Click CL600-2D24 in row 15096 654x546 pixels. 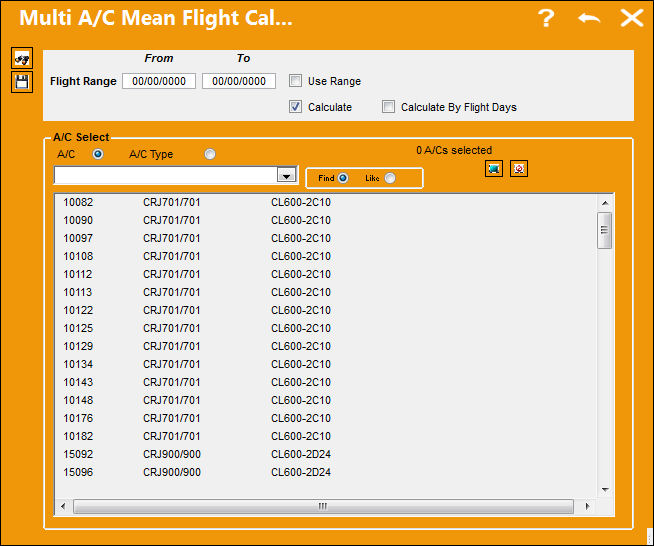tap(301, 472)
